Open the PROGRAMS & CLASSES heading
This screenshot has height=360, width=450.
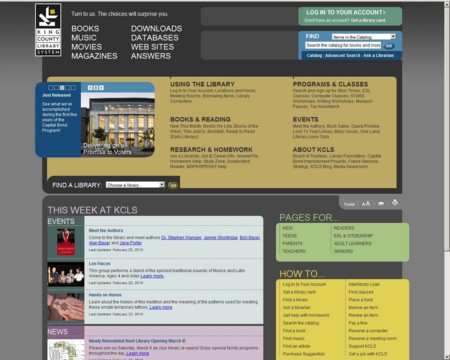[330, 84]
